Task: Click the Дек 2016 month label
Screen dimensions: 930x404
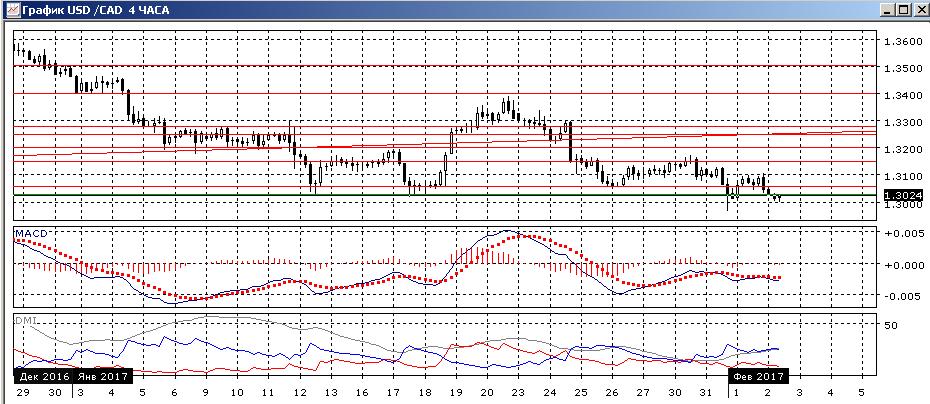Action: tap(41, 377)
